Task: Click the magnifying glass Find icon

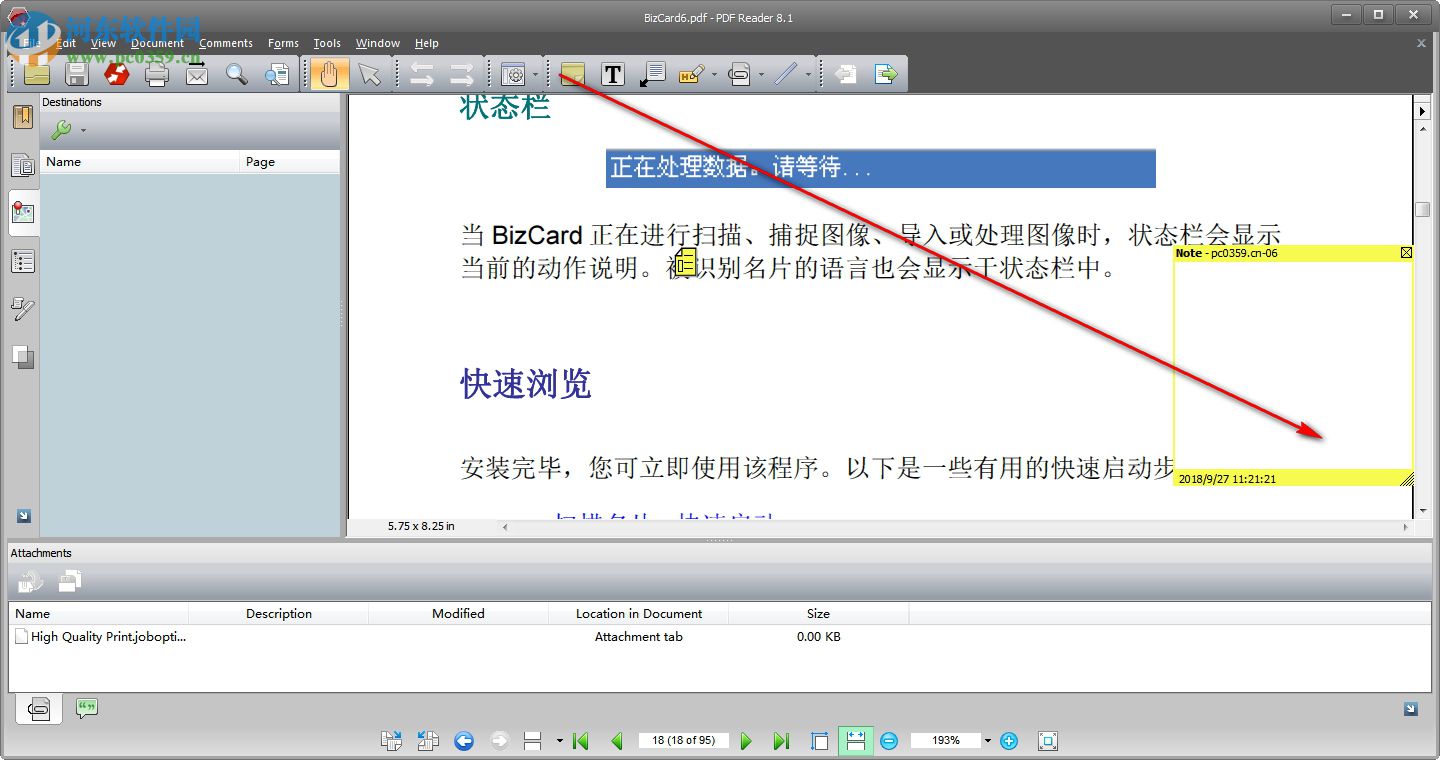Action: coord(237,74)
